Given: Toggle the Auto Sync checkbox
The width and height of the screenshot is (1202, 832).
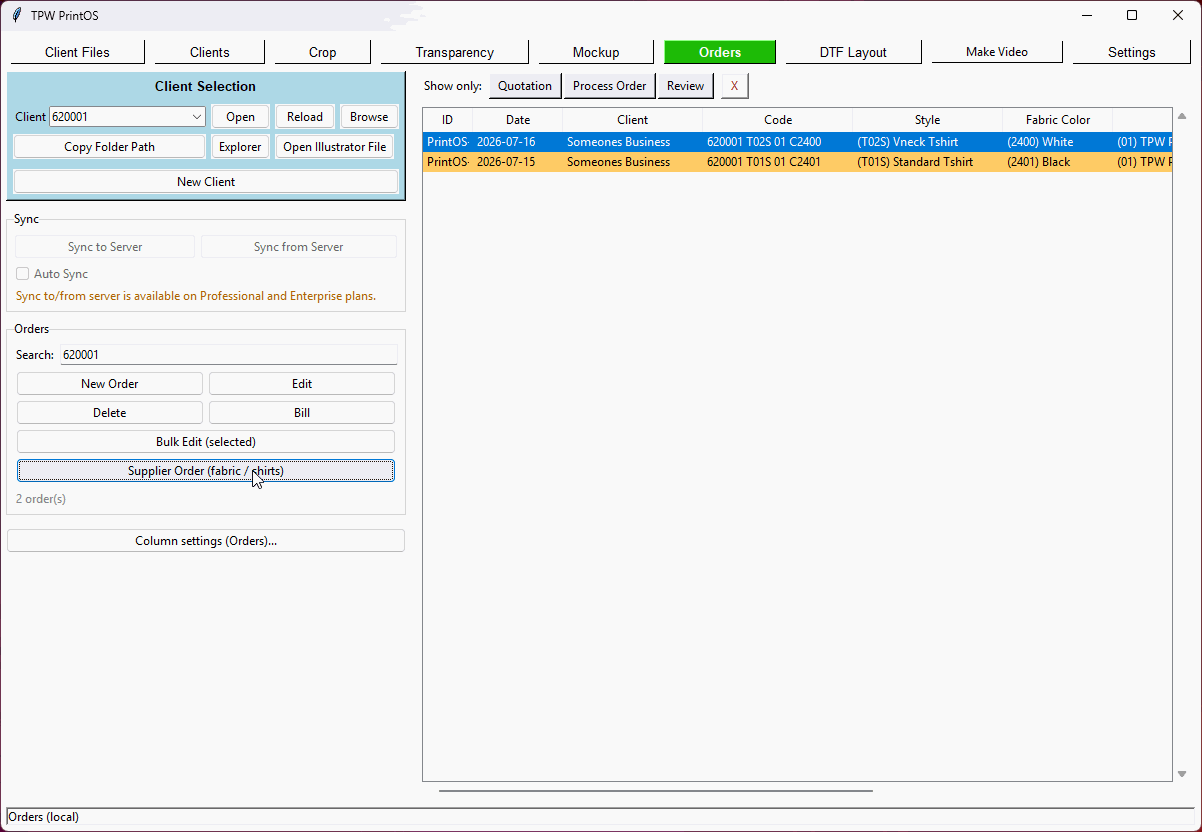Looking at the screenshot, I should [x=23, y=274].
